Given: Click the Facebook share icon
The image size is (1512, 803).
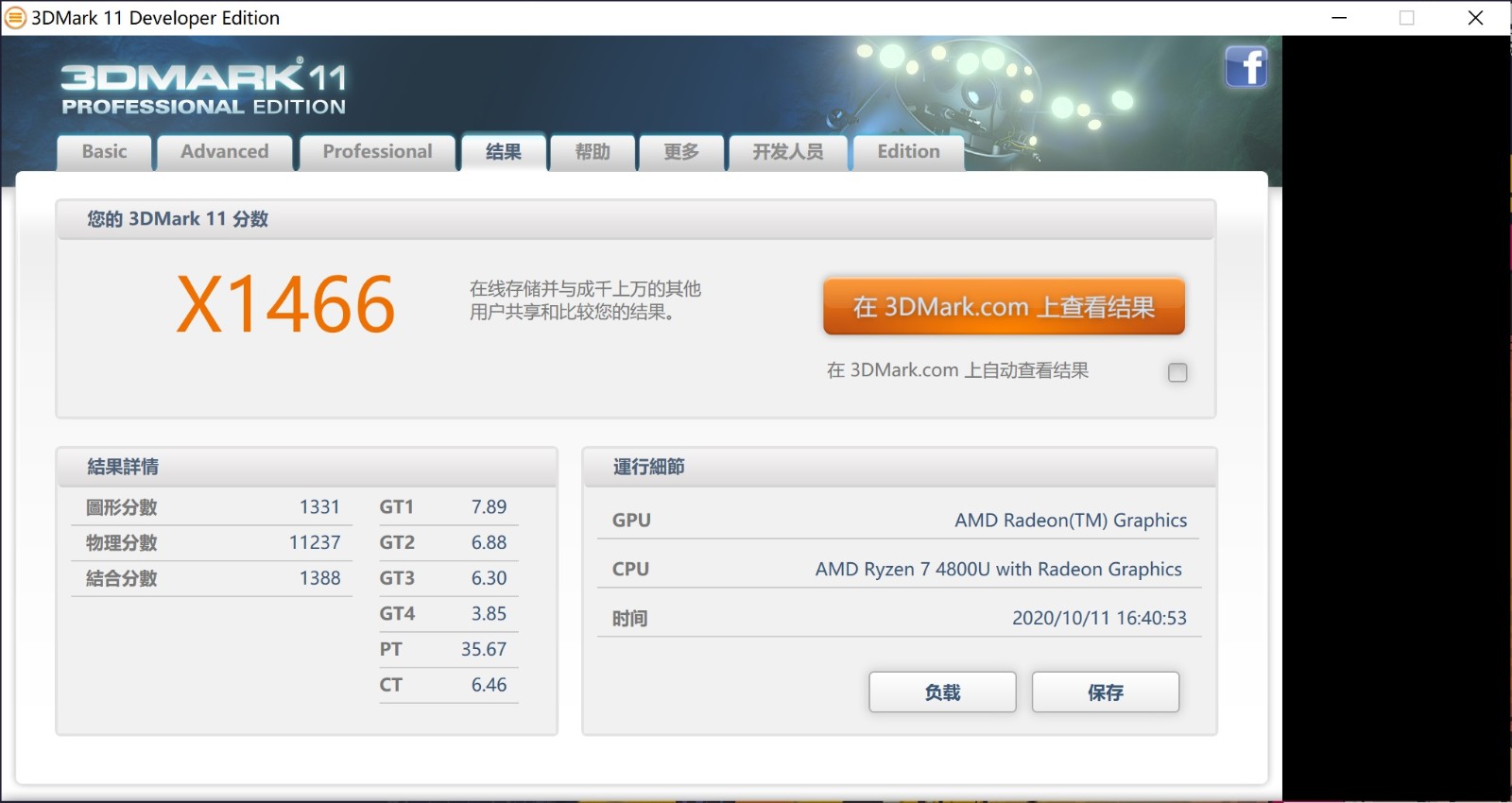Looking at the screenshot, I should click(x=1246, y=66).
